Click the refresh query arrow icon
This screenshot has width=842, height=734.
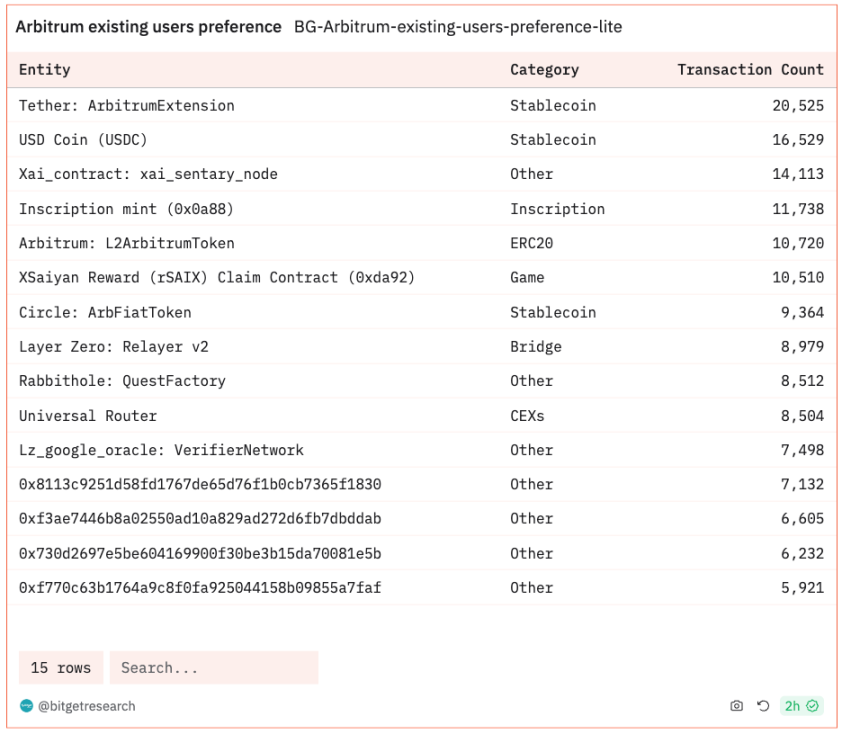coord(763,706)
